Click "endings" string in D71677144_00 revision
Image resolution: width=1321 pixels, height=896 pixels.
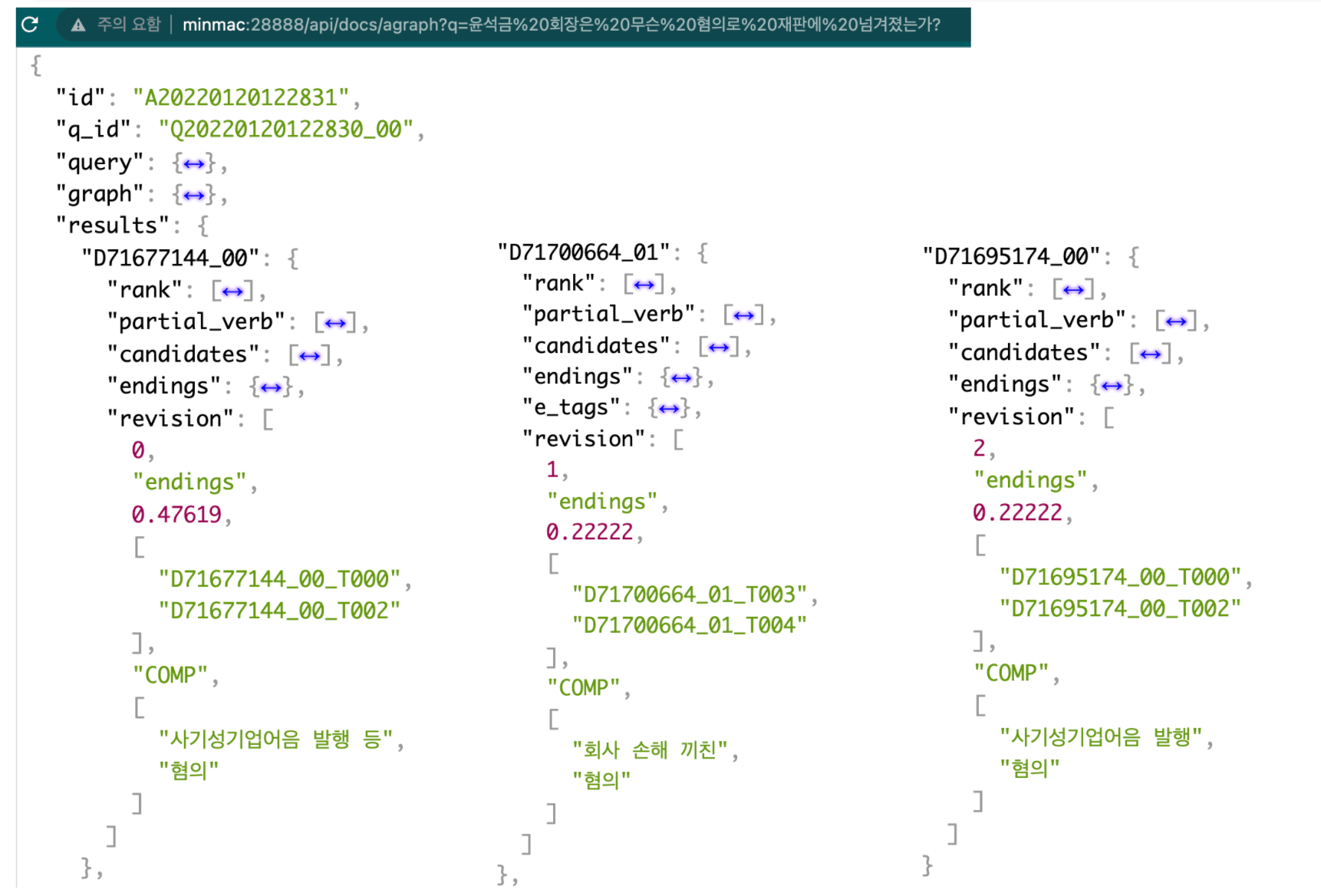[x=189, y=483]
